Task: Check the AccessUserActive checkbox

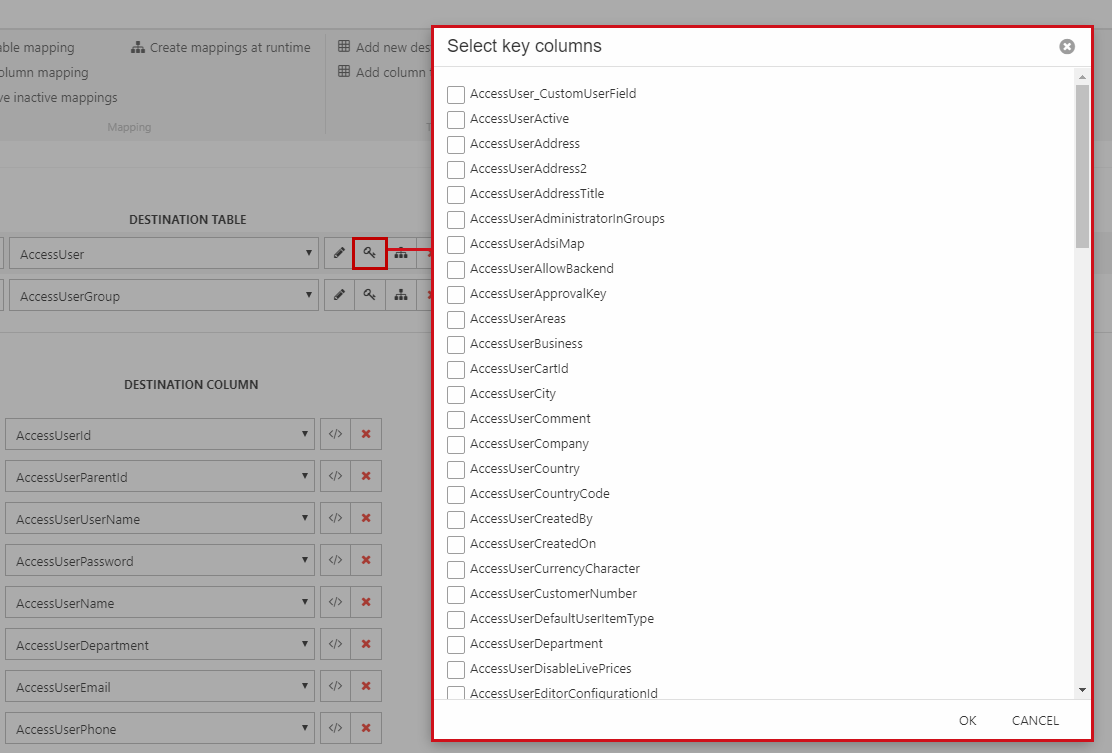Action: [x=456, y=119]
